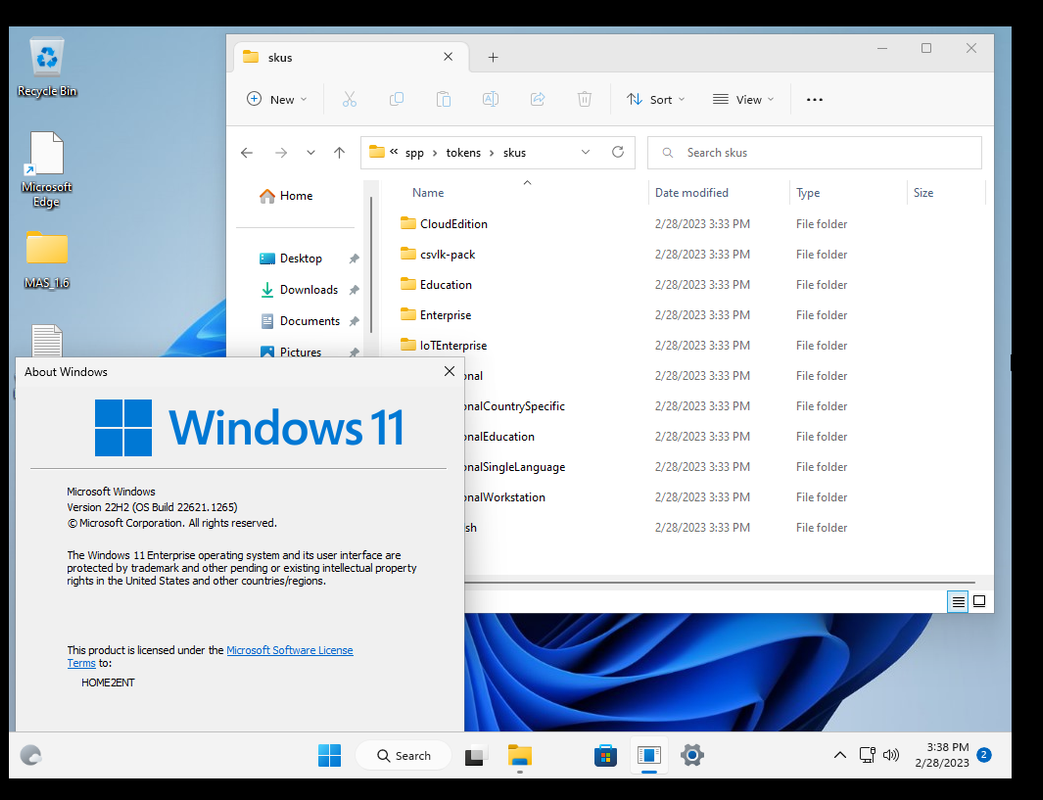Click the Share icon in Explorer toolbar
This screenshot has height=800, width=1043.
[x=537, y=100]
